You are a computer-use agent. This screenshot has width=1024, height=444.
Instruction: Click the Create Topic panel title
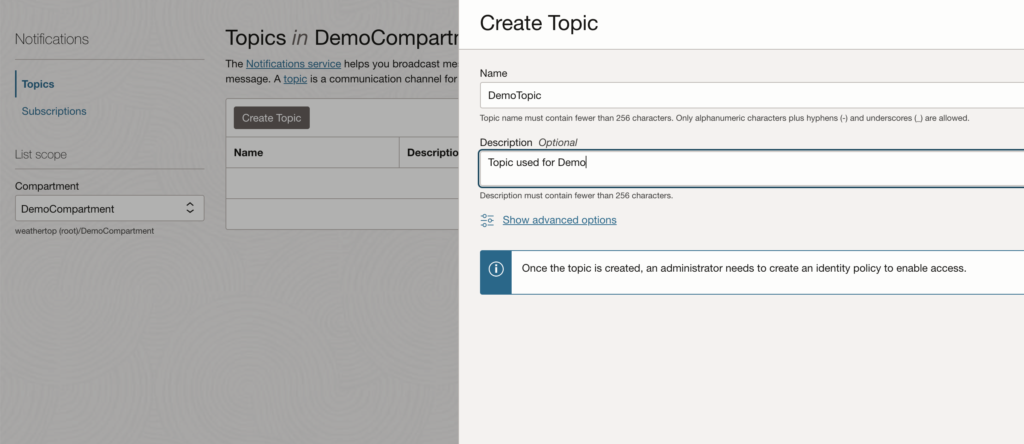(x=539, y=24)
